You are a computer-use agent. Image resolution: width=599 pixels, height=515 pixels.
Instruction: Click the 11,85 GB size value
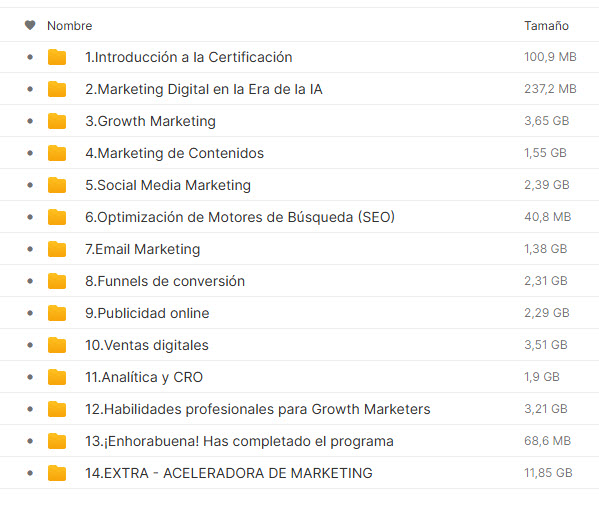548,473
